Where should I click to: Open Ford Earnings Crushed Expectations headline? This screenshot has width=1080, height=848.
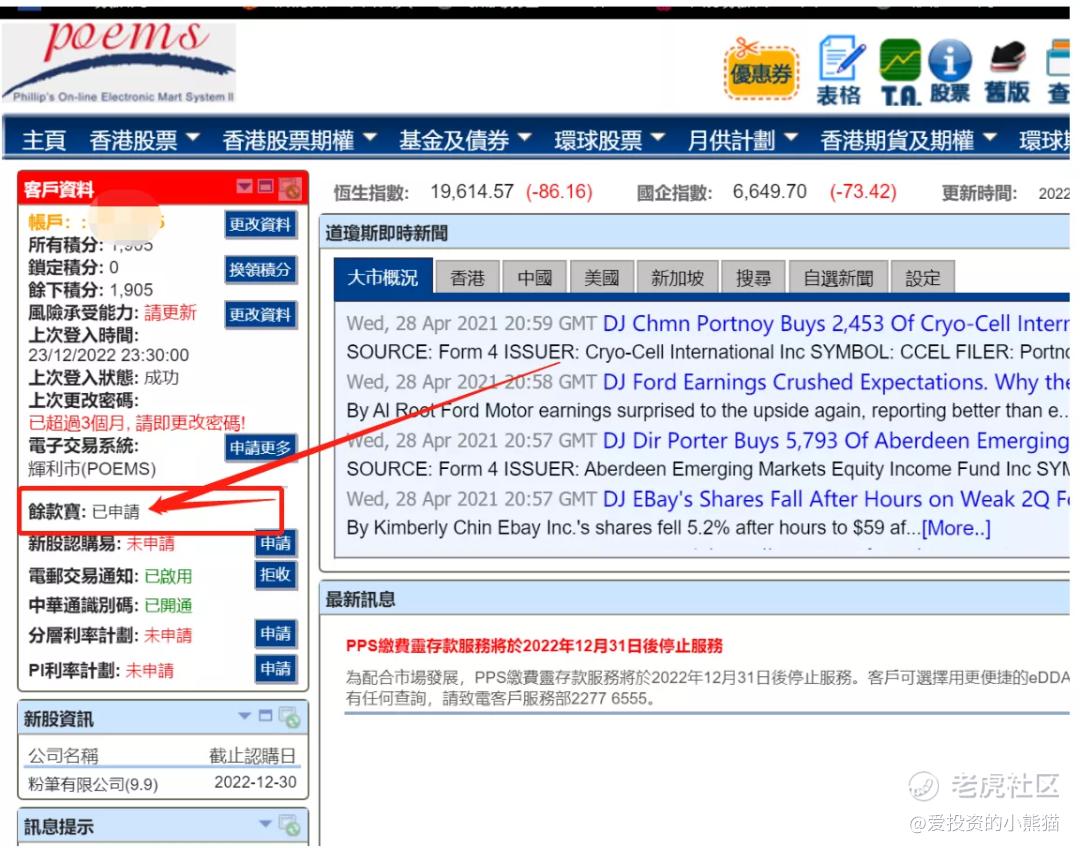pos(835,382)
